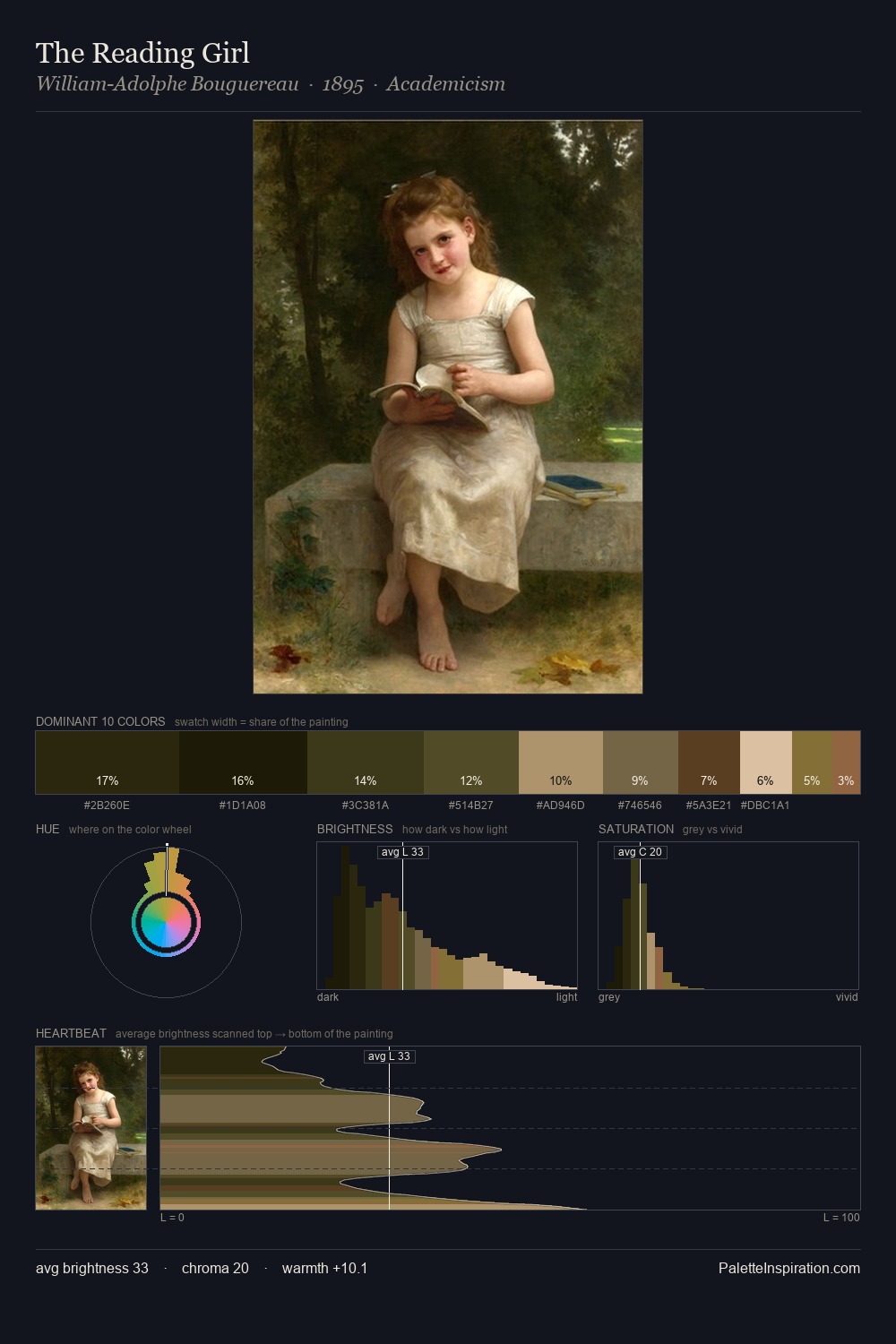Click hex label '#2B260E'

[x=107, y=806]
